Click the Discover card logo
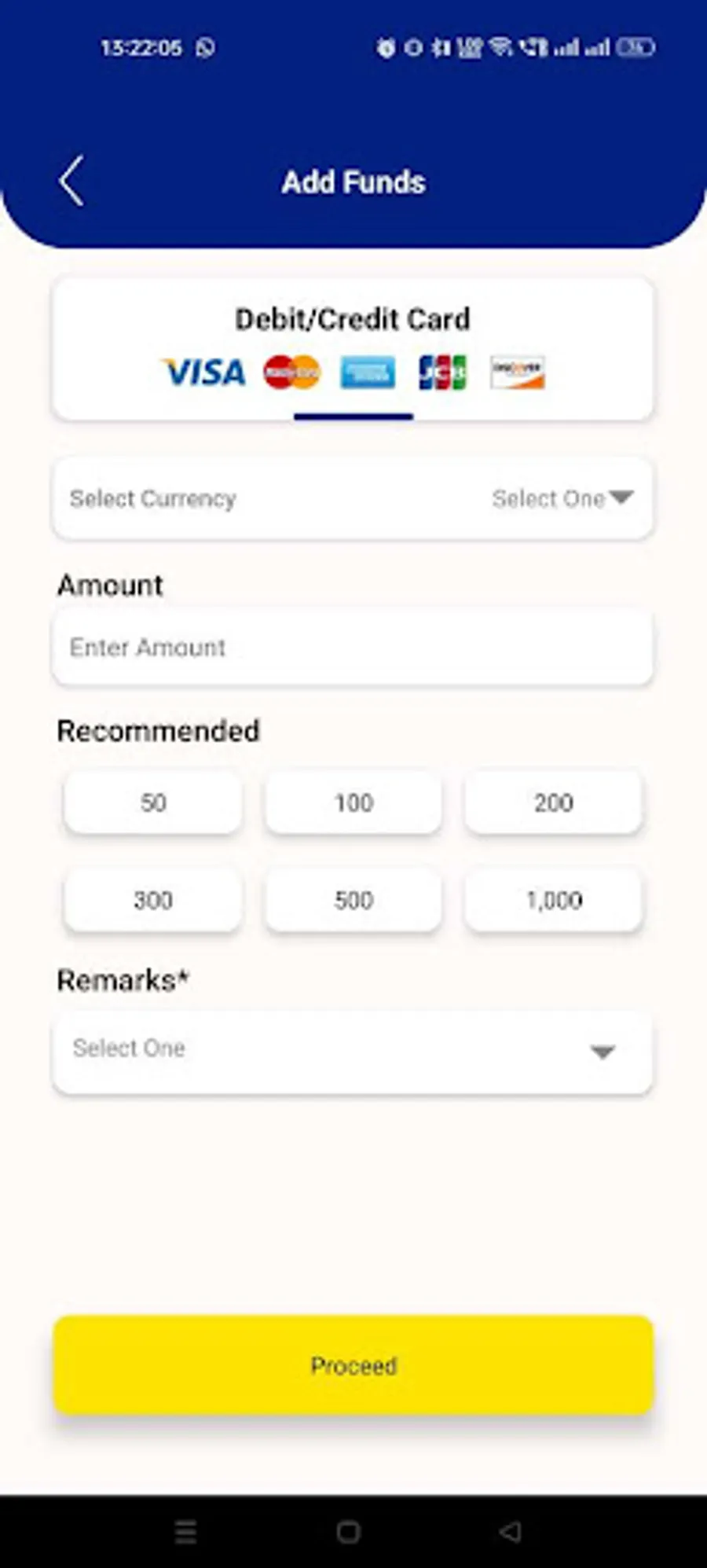Viewport: 707px width, 1568px height. [x=517, y=373]
